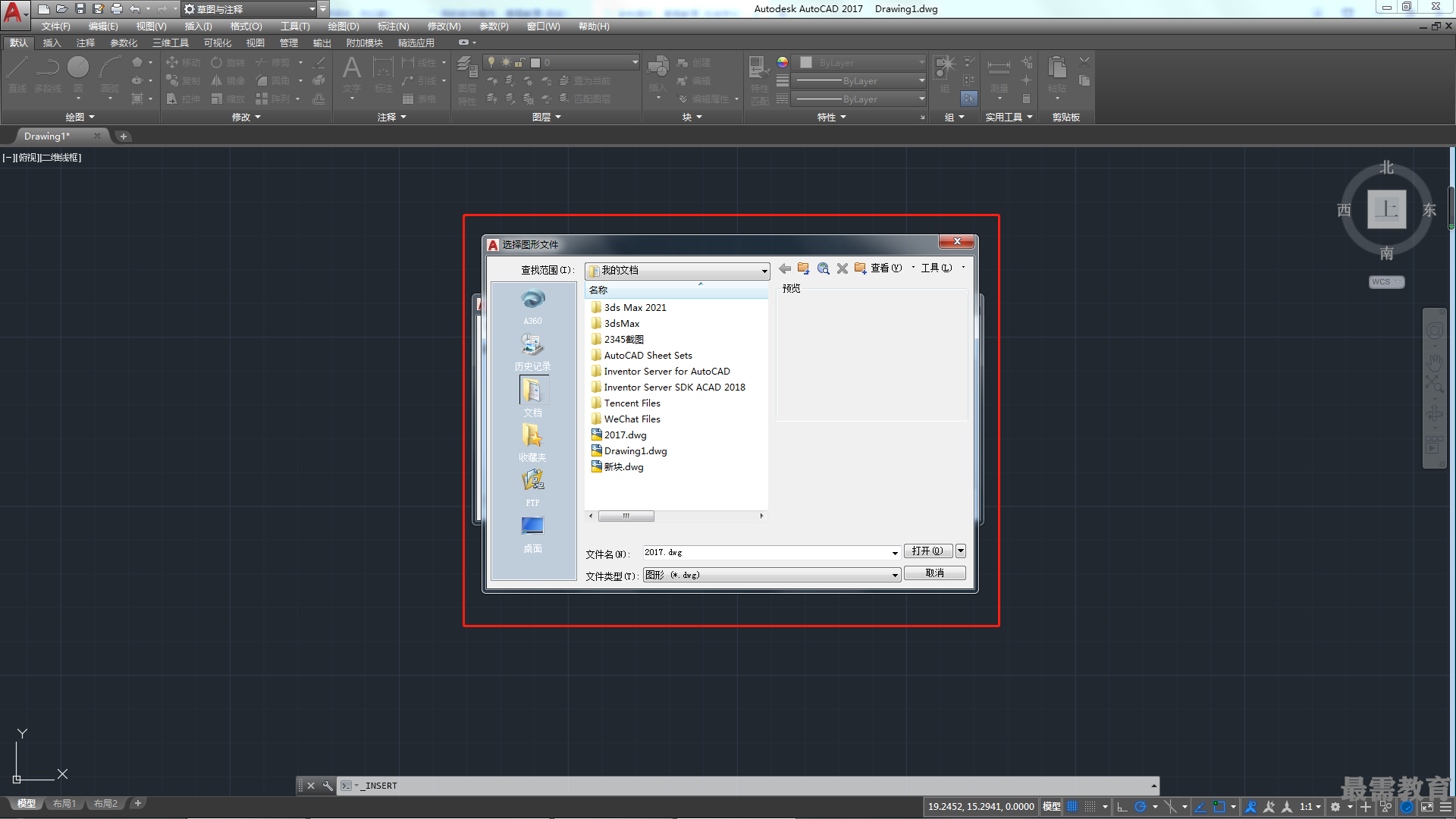This screenshot has width=1456, height=819.
Task: Select the Polyline (多段线) tool
Action: 48,74
